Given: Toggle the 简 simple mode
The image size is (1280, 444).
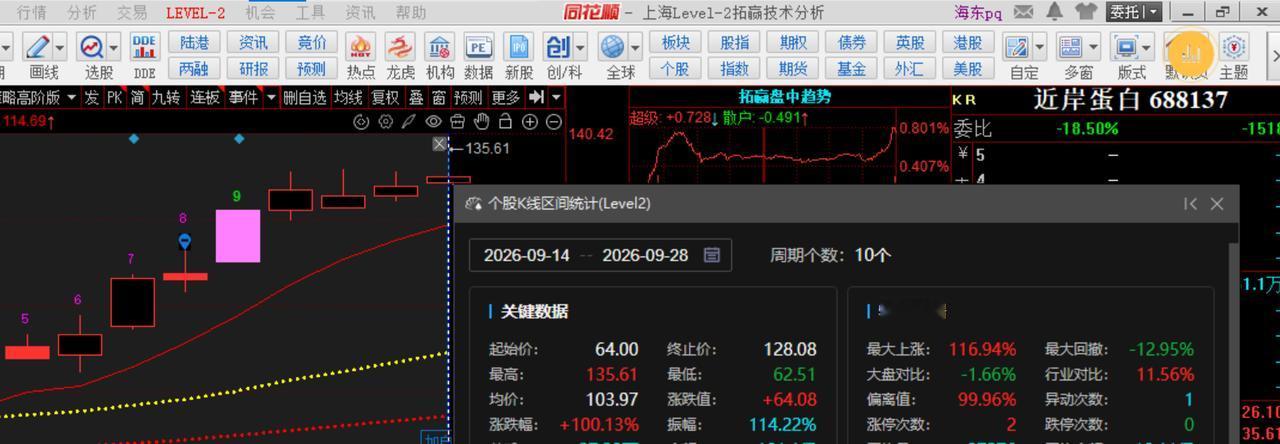Looking at the screenshot, I should click(x=137, y=97).
